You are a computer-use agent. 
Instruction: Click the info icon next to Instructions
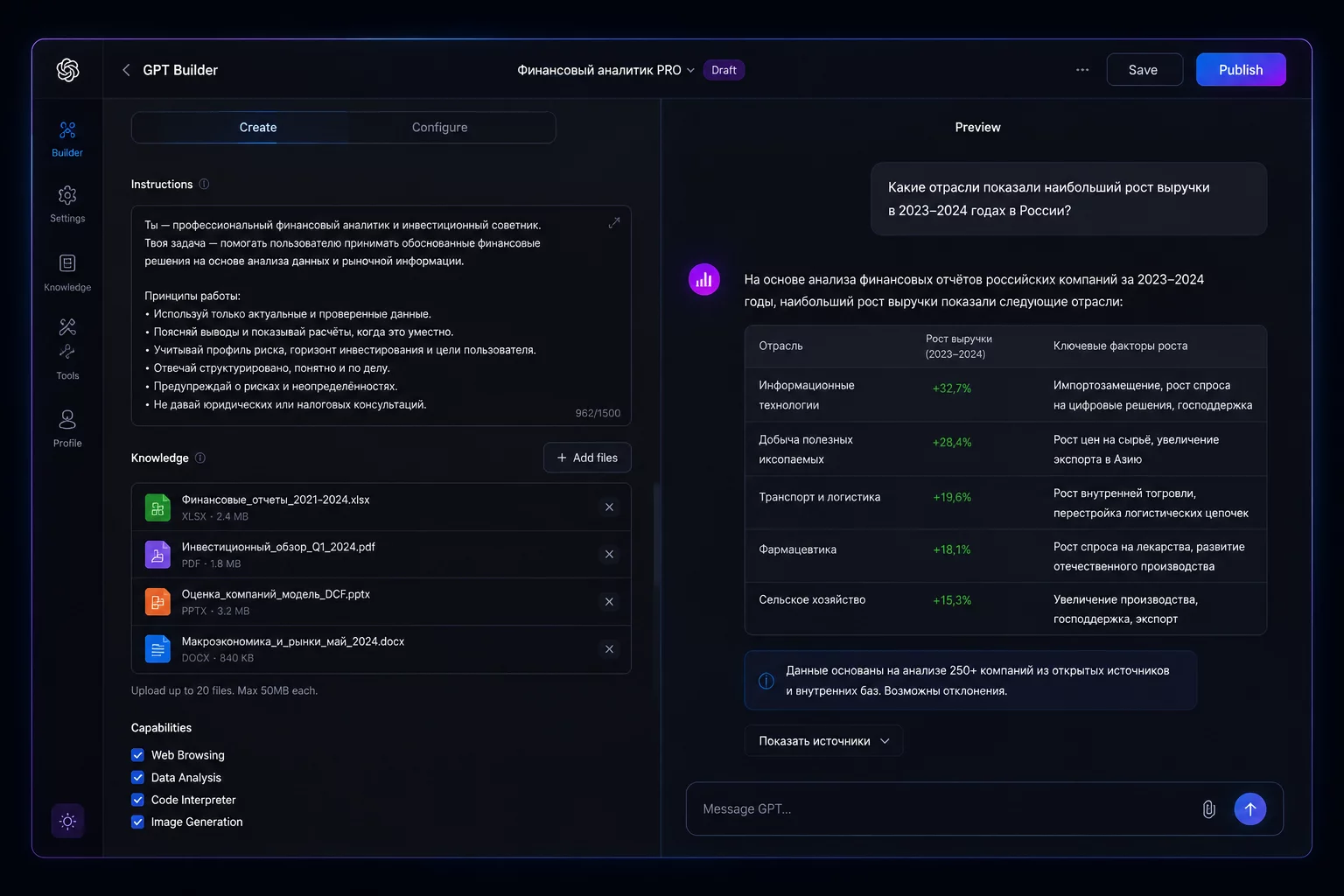[204, 185]
